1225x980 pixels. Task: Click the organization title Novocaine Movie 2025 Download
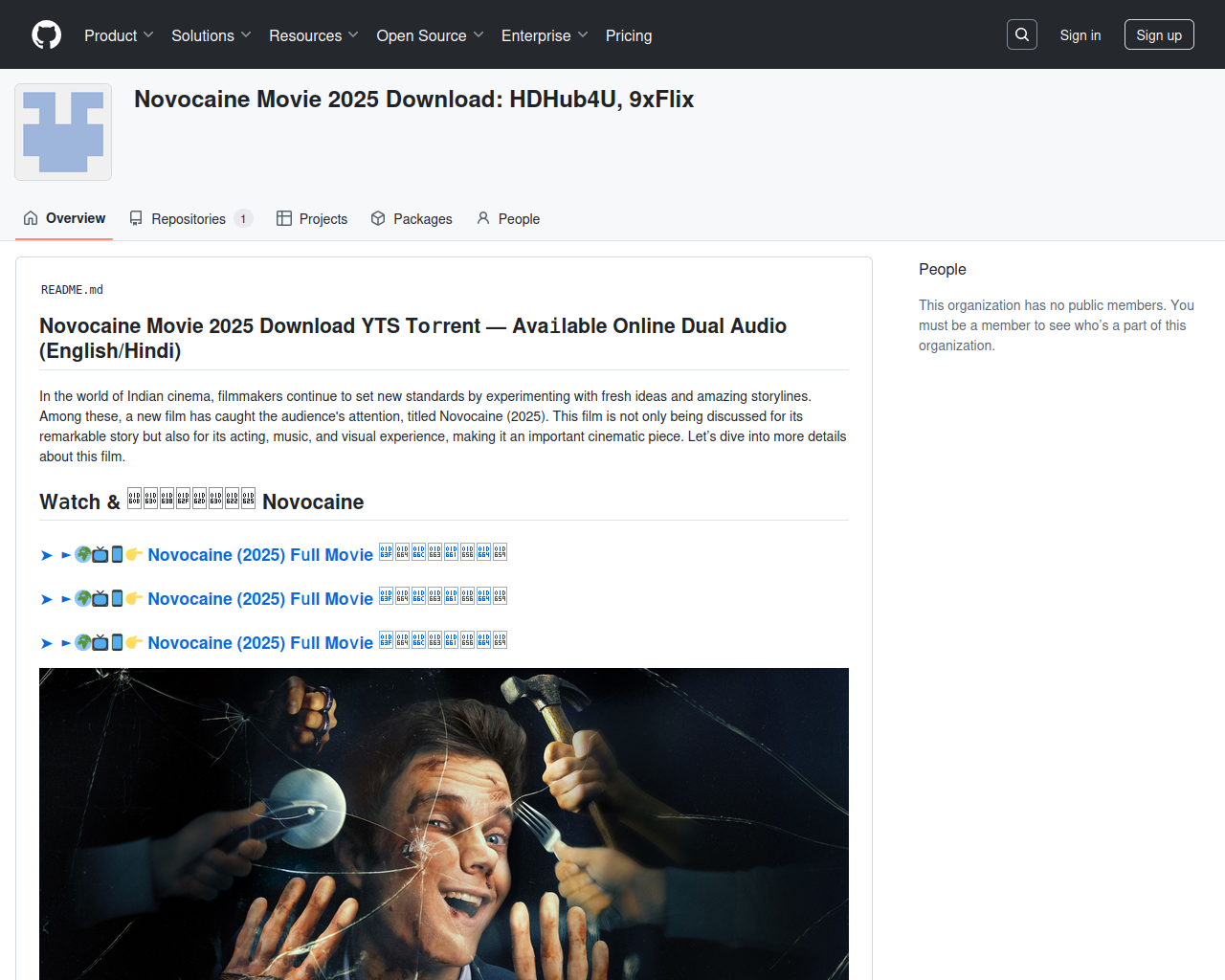click(x=413, y=100)
